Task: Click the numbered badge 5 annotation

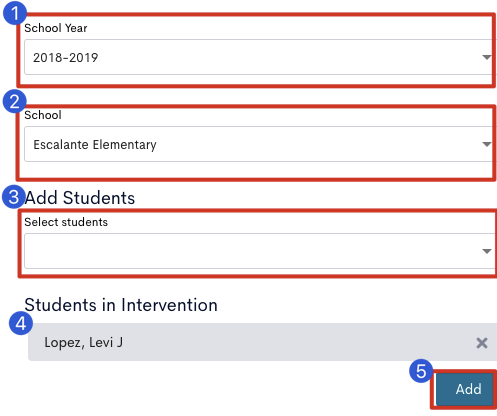Action: point(421,371)
